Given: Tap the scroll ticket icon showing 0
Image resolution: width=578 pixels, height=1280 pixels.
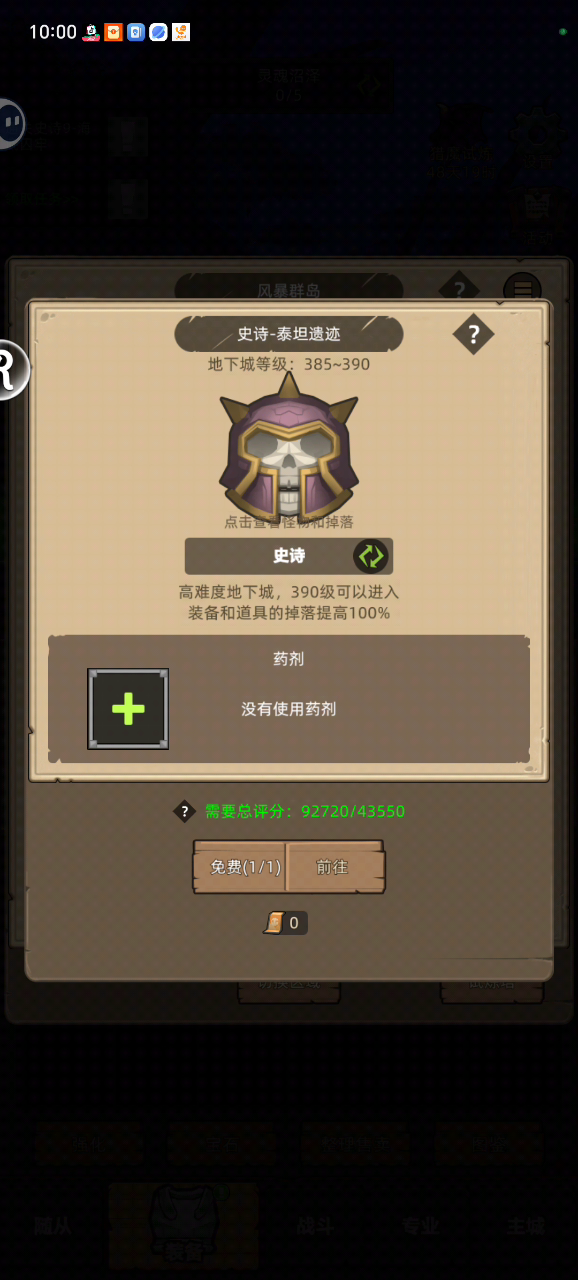Looking at the screenshot, I should pos(275,923).
